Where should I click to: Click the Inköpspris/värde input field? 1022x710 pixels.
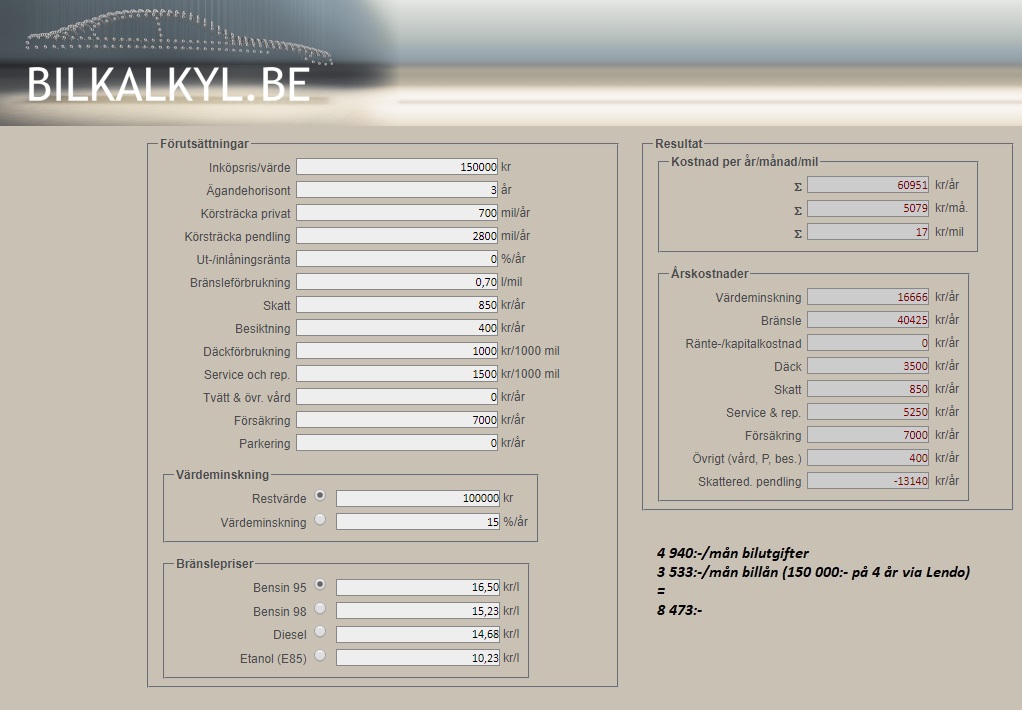397,167
